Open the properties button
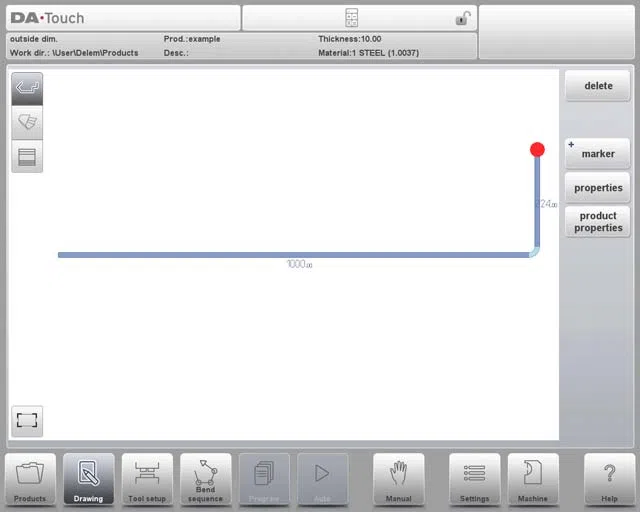Screen dimensions: 640x512 (x=598, y=188)
